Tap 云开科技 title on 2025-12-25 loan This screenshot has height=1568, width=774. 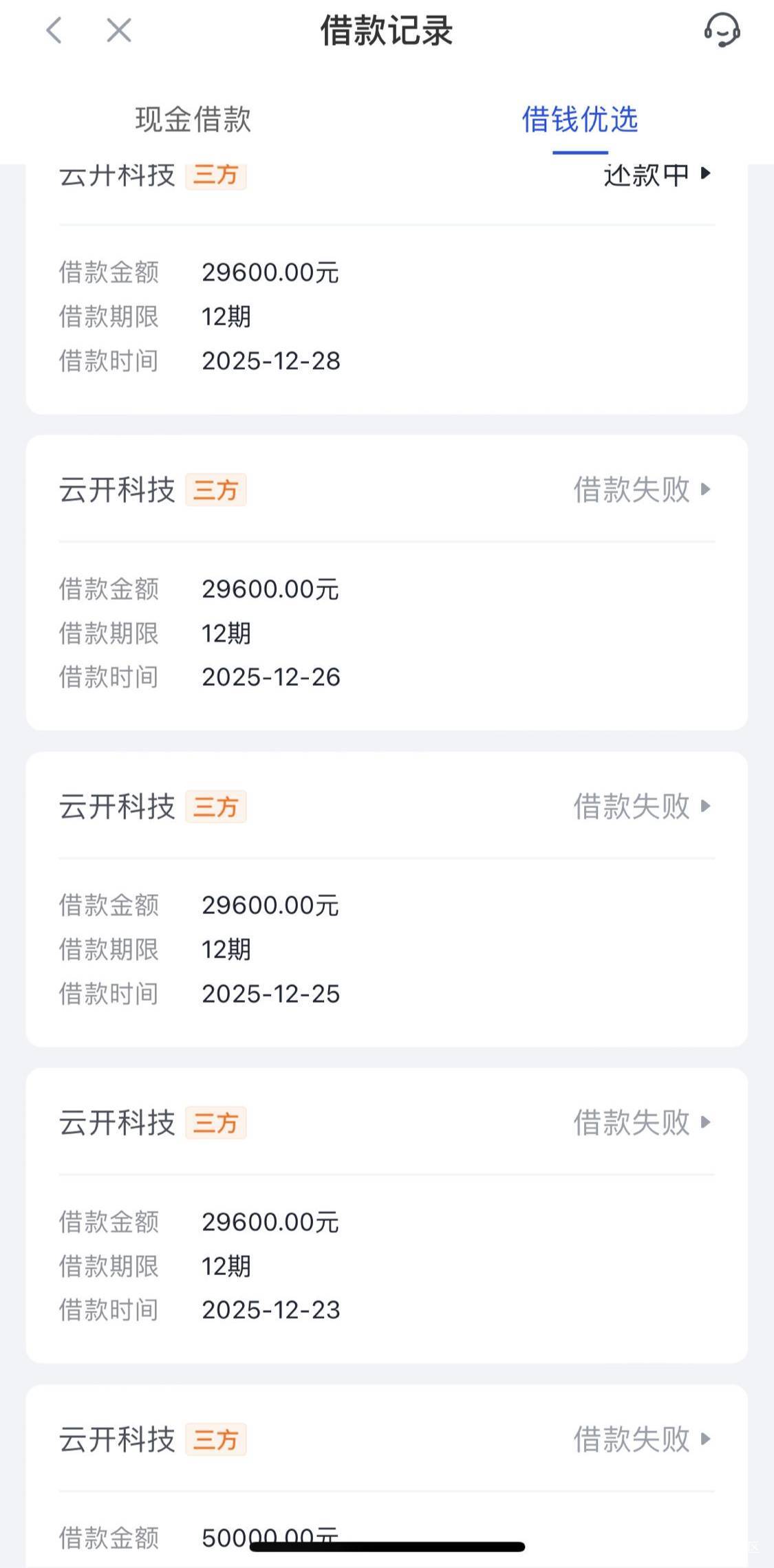tap(117, 807)
